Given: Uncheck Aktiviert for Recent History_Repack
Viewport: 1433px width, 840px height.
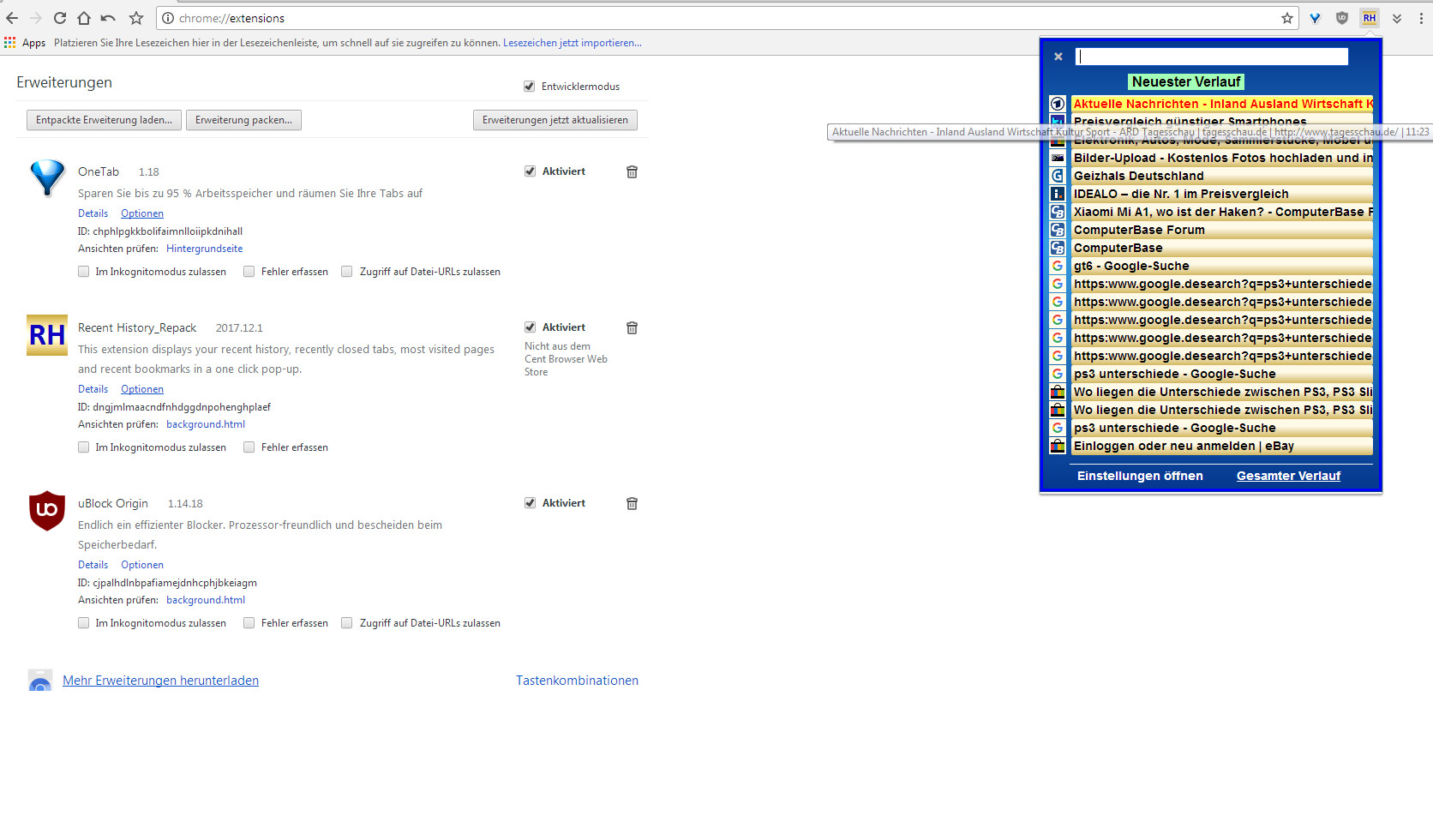Looking at the screenshot, I should (530, 327).
